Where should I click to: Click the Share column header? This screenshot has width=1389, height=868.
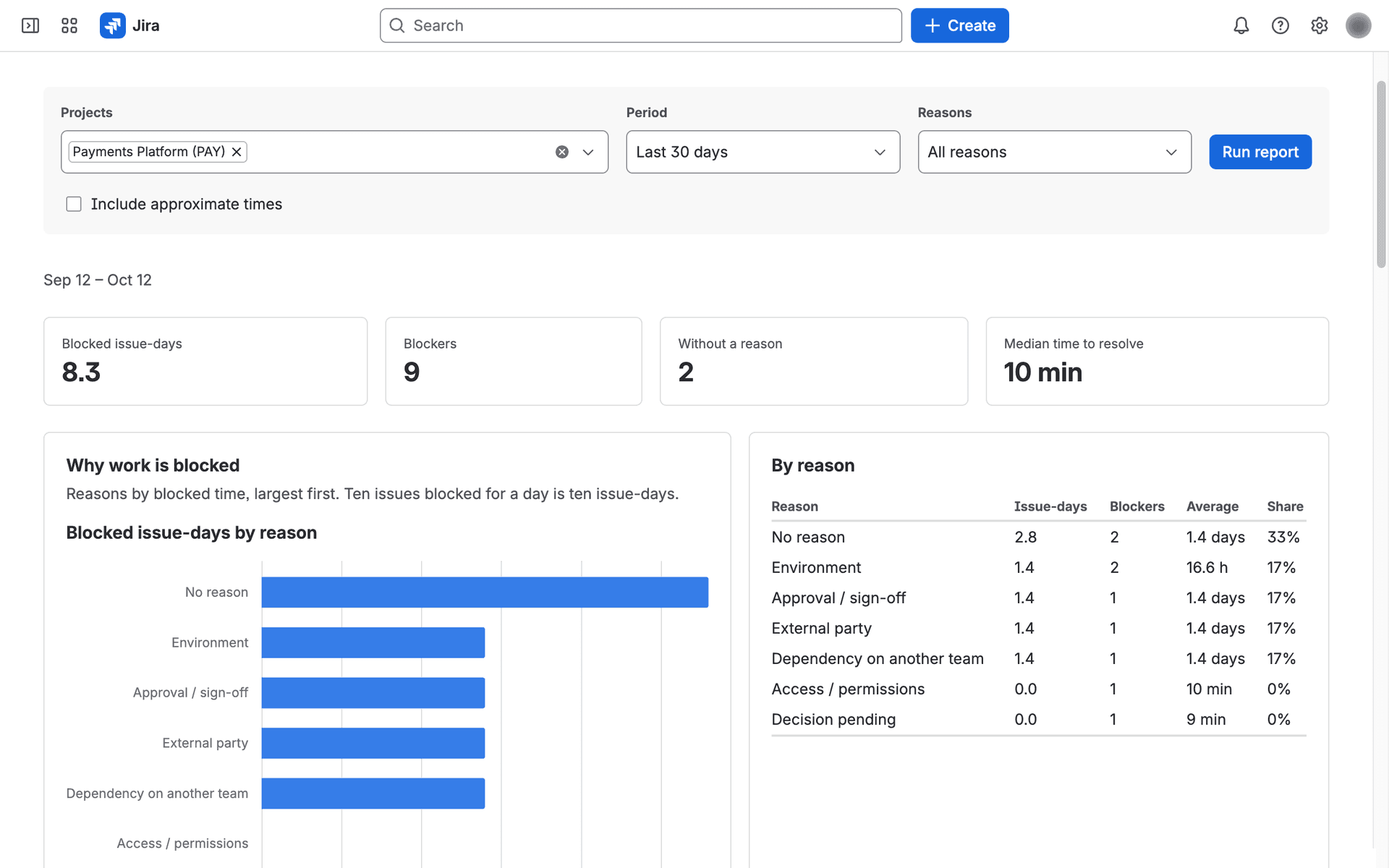[1285, 506]
